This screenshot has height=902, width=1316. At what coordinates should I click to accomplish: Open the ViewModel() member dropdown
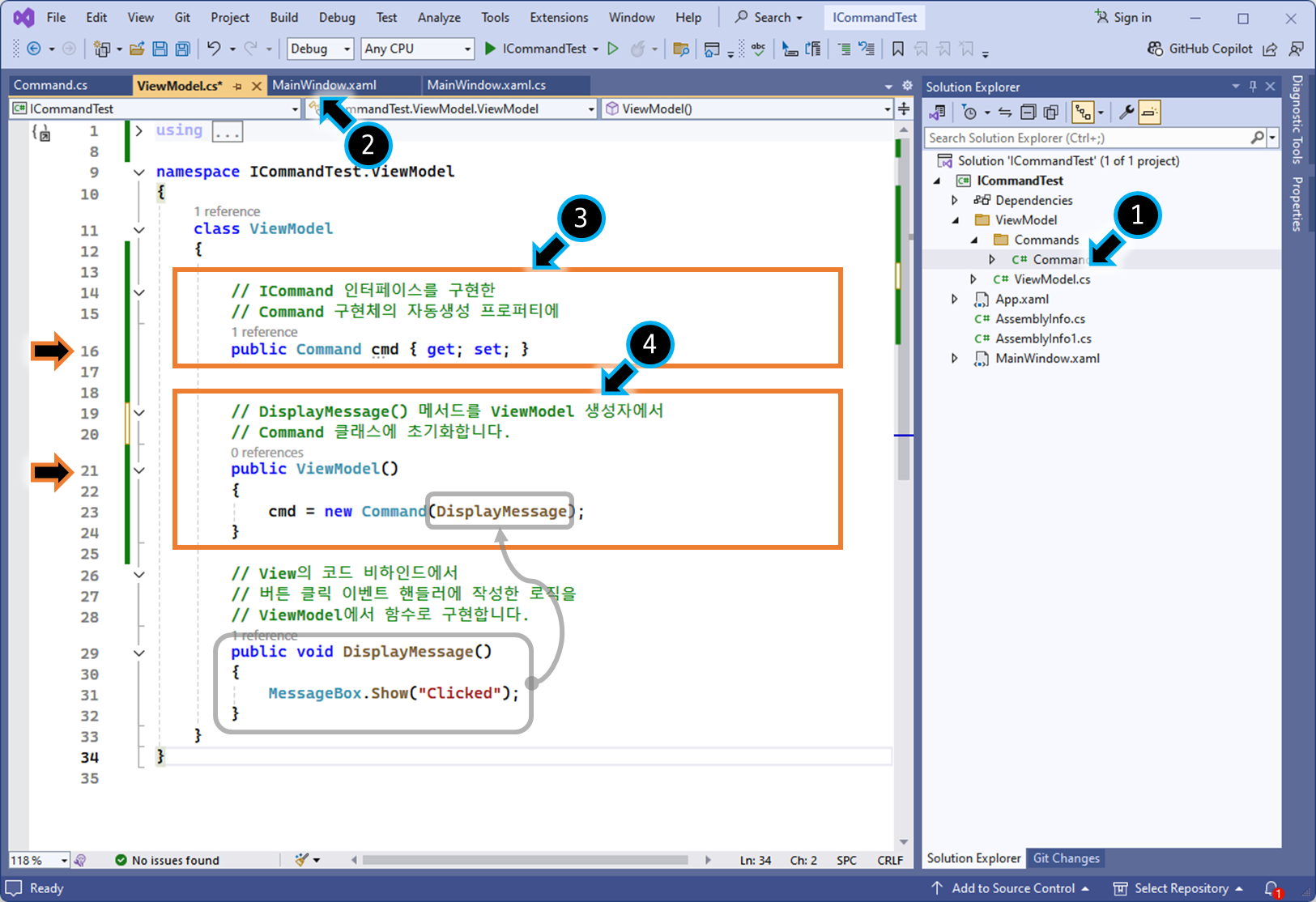[x=746, y=108]
